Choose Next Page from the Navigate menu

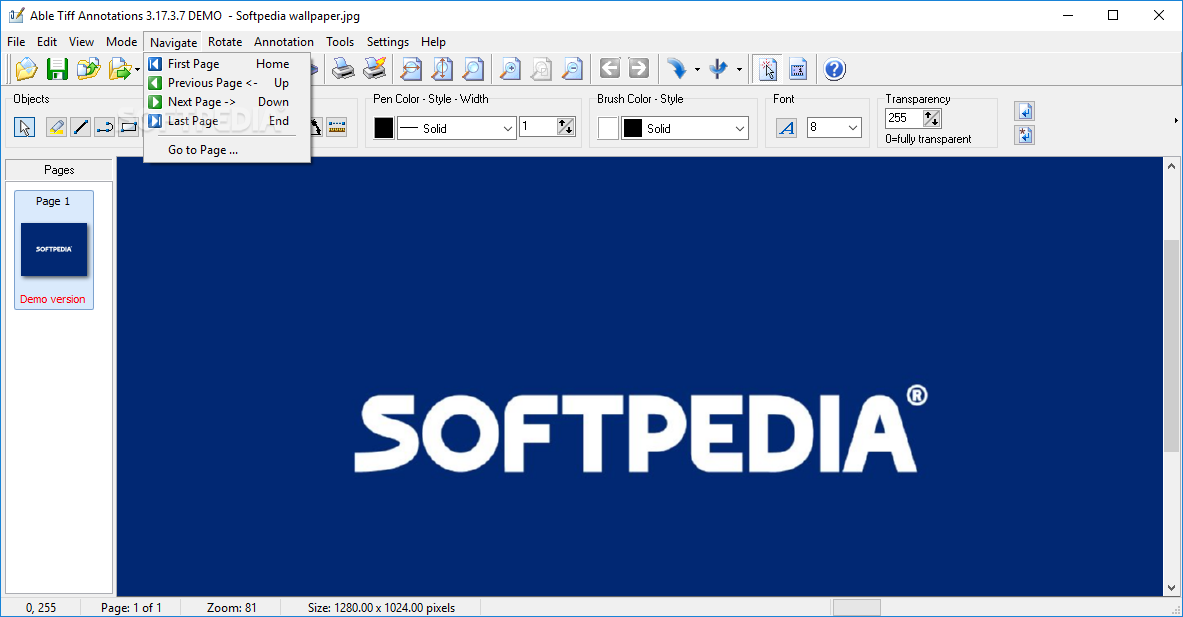tap(227, 102)
